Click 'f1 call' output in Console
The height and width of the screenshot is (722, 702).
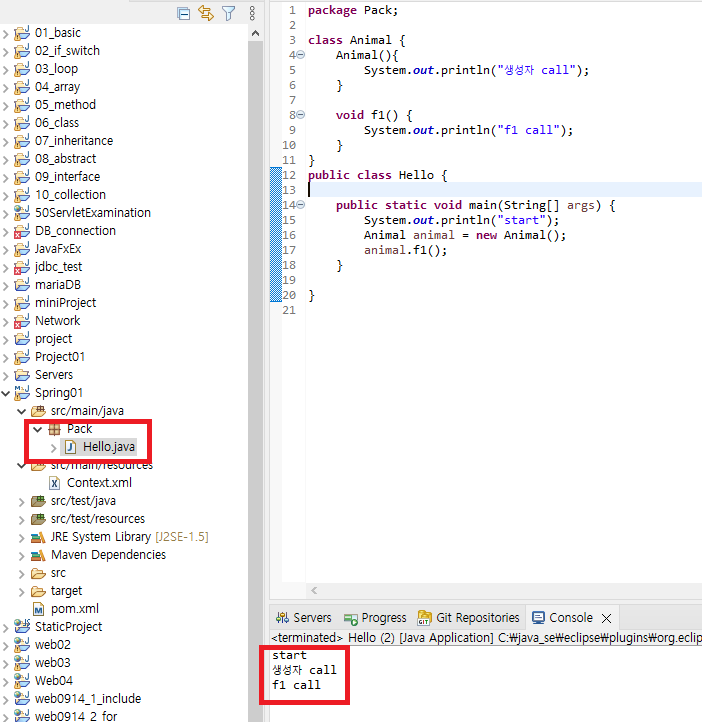click(x=296, y=685)
